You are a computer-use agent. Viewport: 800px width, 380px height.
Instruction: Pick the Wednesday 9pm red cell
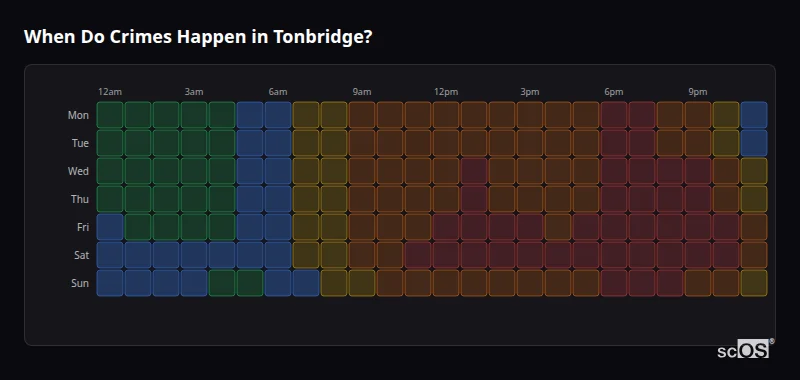[698, 171]
